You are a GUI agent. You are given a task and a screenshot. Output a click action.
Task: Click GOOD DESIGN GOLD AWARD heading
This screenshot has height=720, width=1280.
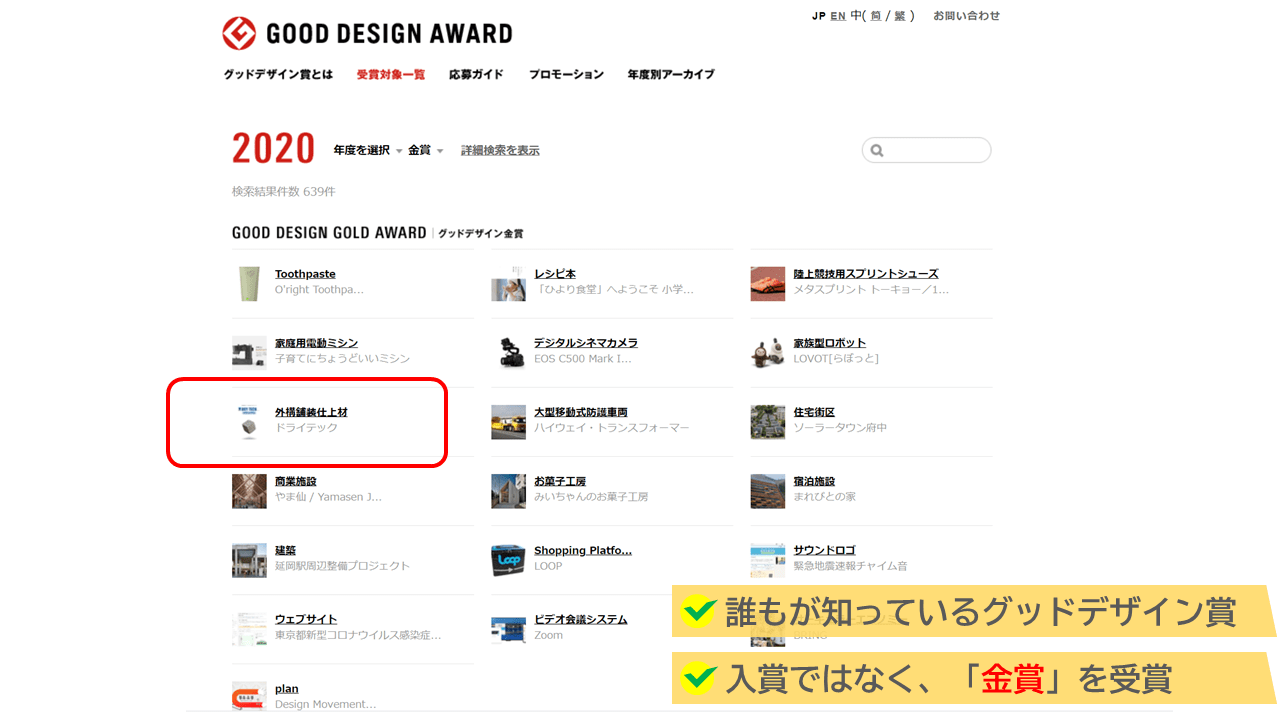click(329, 232)
